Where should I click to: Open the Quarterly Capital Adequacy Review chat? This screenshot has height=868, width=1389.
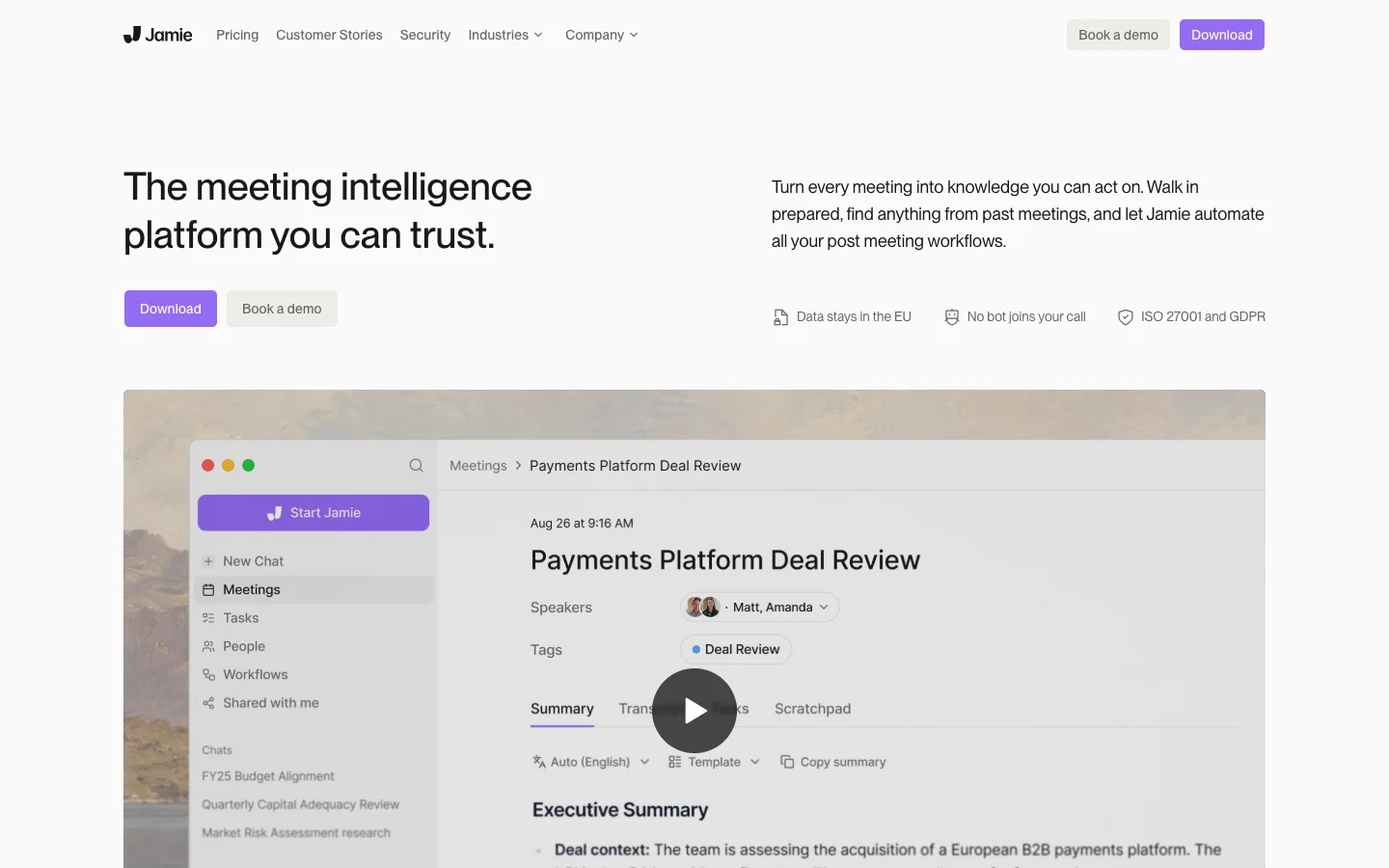click(x=300, y=804)
